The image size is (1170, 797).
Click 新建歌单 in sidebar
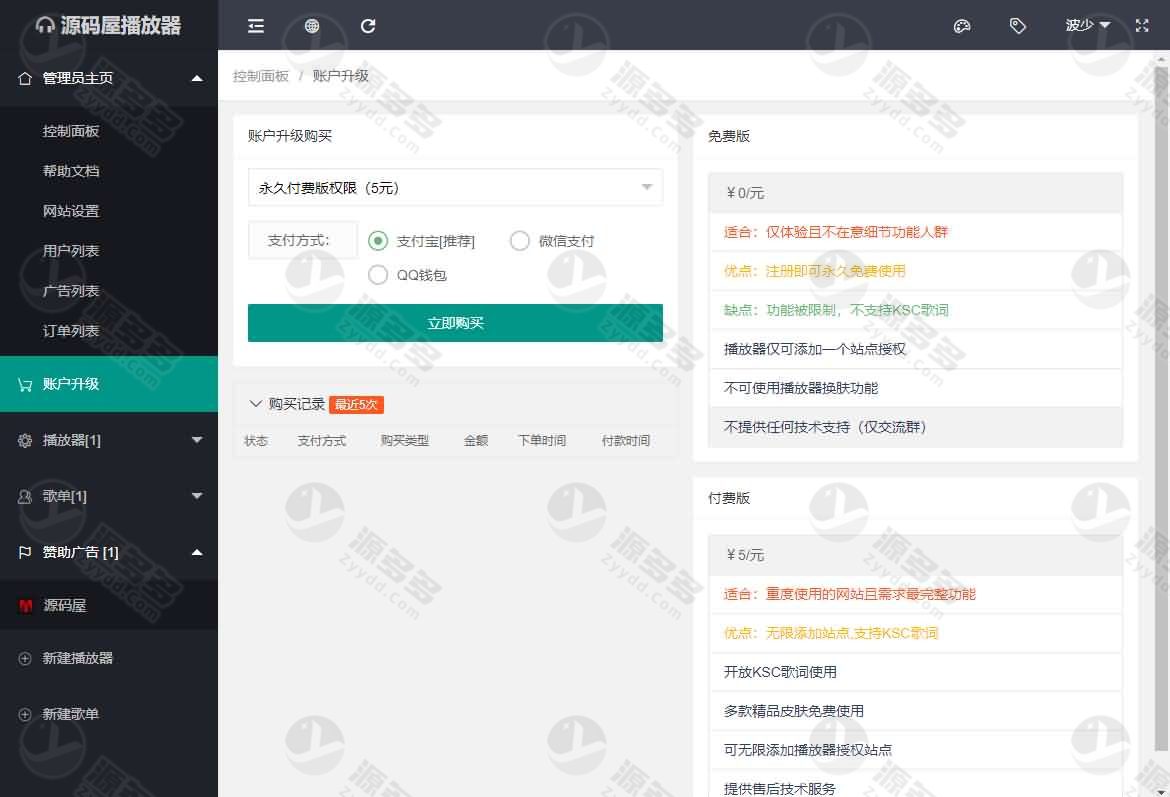[71, 714]
